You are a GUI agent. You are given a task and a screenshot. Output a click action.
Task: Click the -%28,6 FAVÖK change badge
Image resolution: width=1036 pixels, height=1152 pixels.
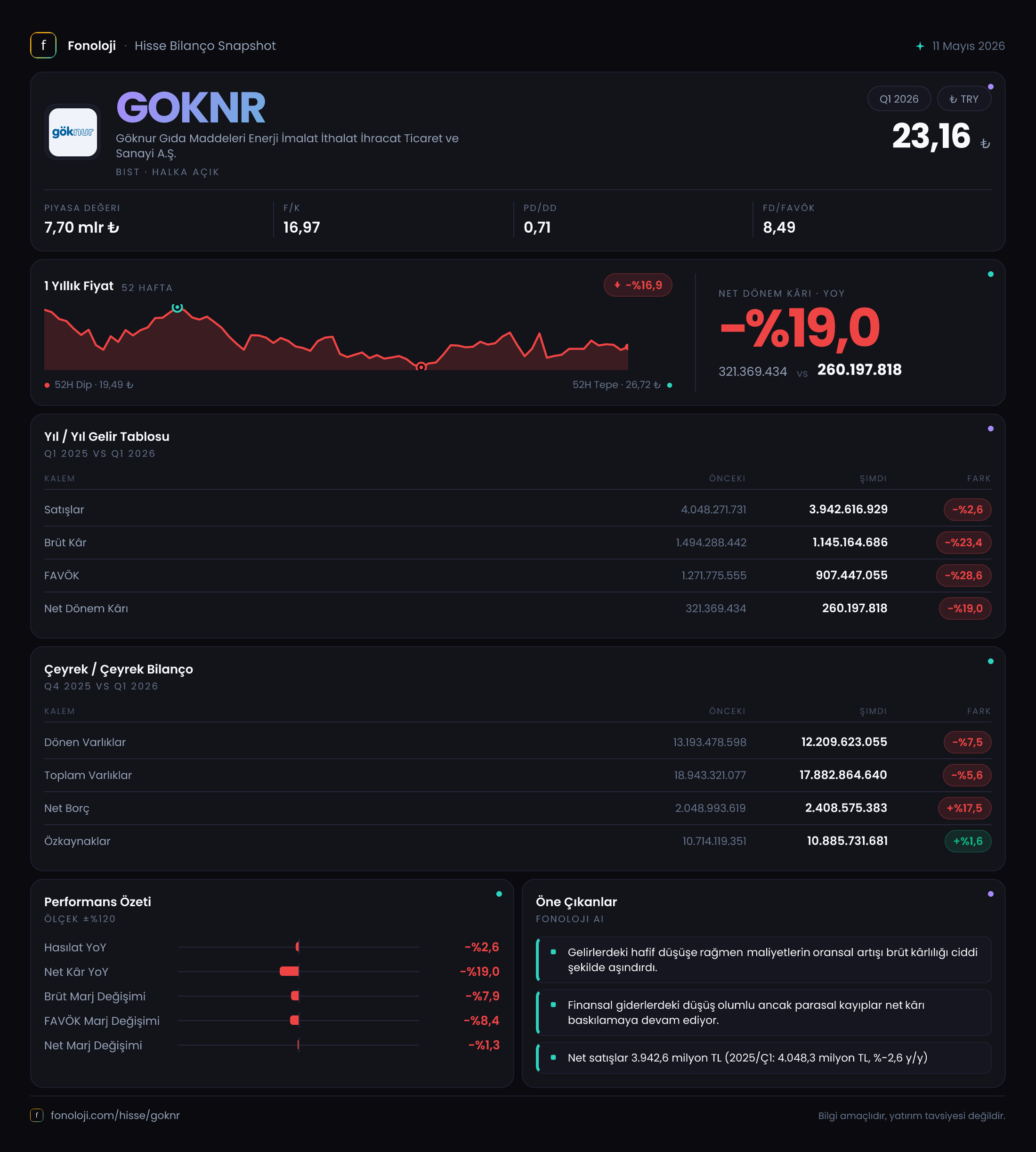click(963, 576)
